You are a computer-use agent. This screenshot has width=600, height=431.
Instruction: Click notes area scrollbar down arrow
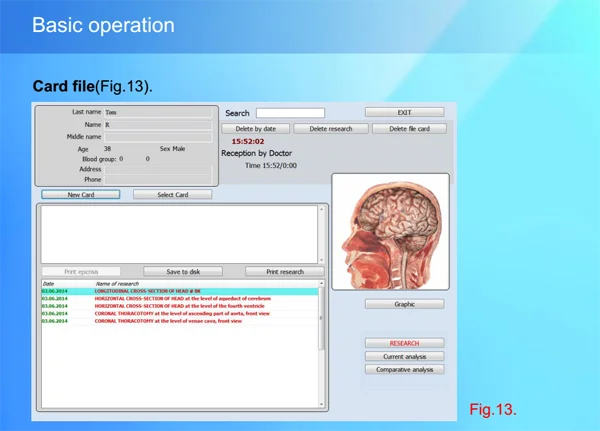[321, 260]
